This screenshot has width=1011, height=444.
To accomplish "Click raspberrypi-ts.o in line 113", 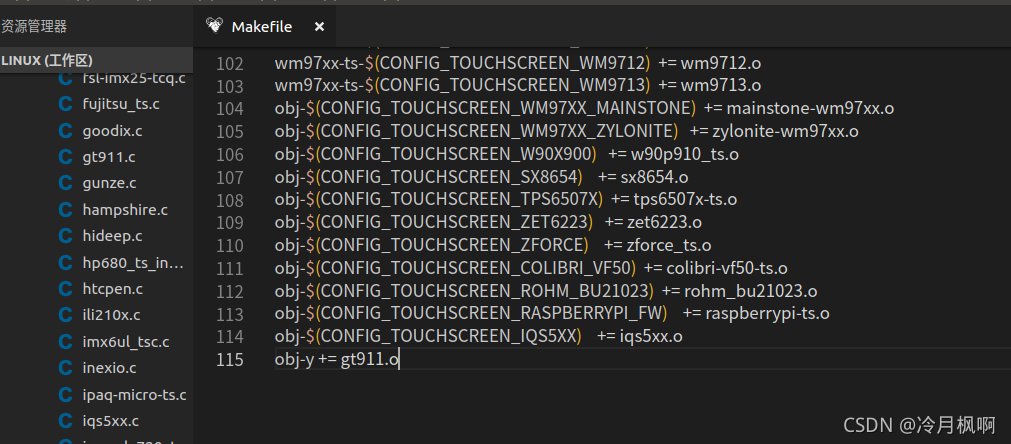I will point(767,314).
